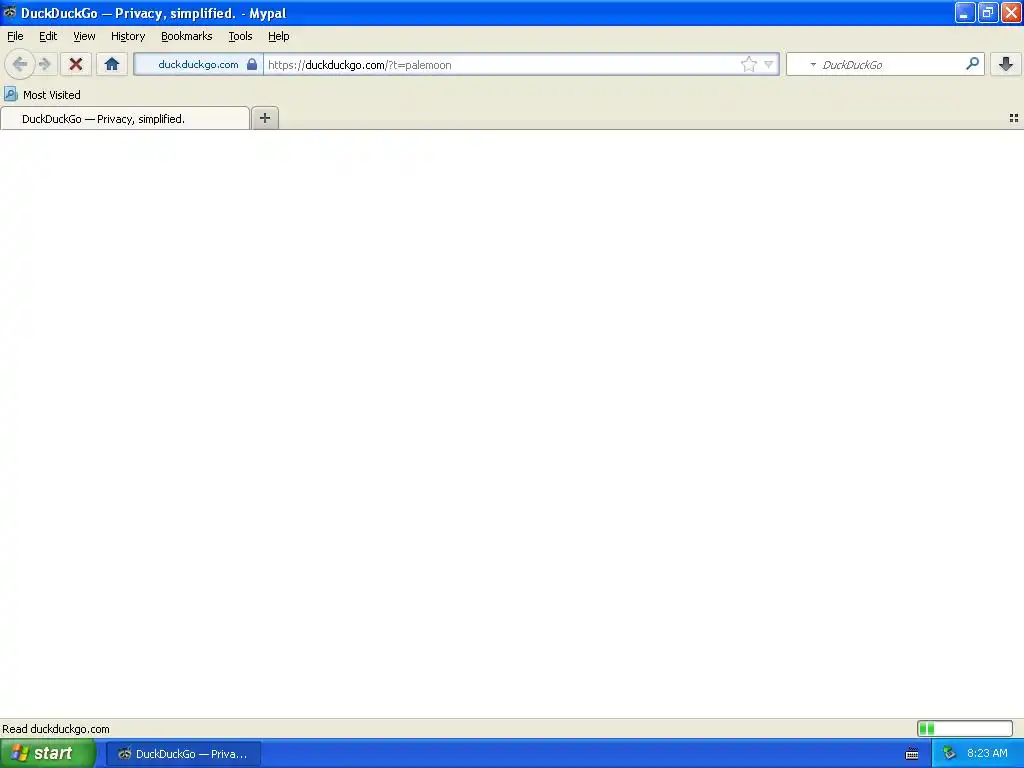Go forward using the forward arrow
Screen dimensions: 1024x768
coord(44,64)
